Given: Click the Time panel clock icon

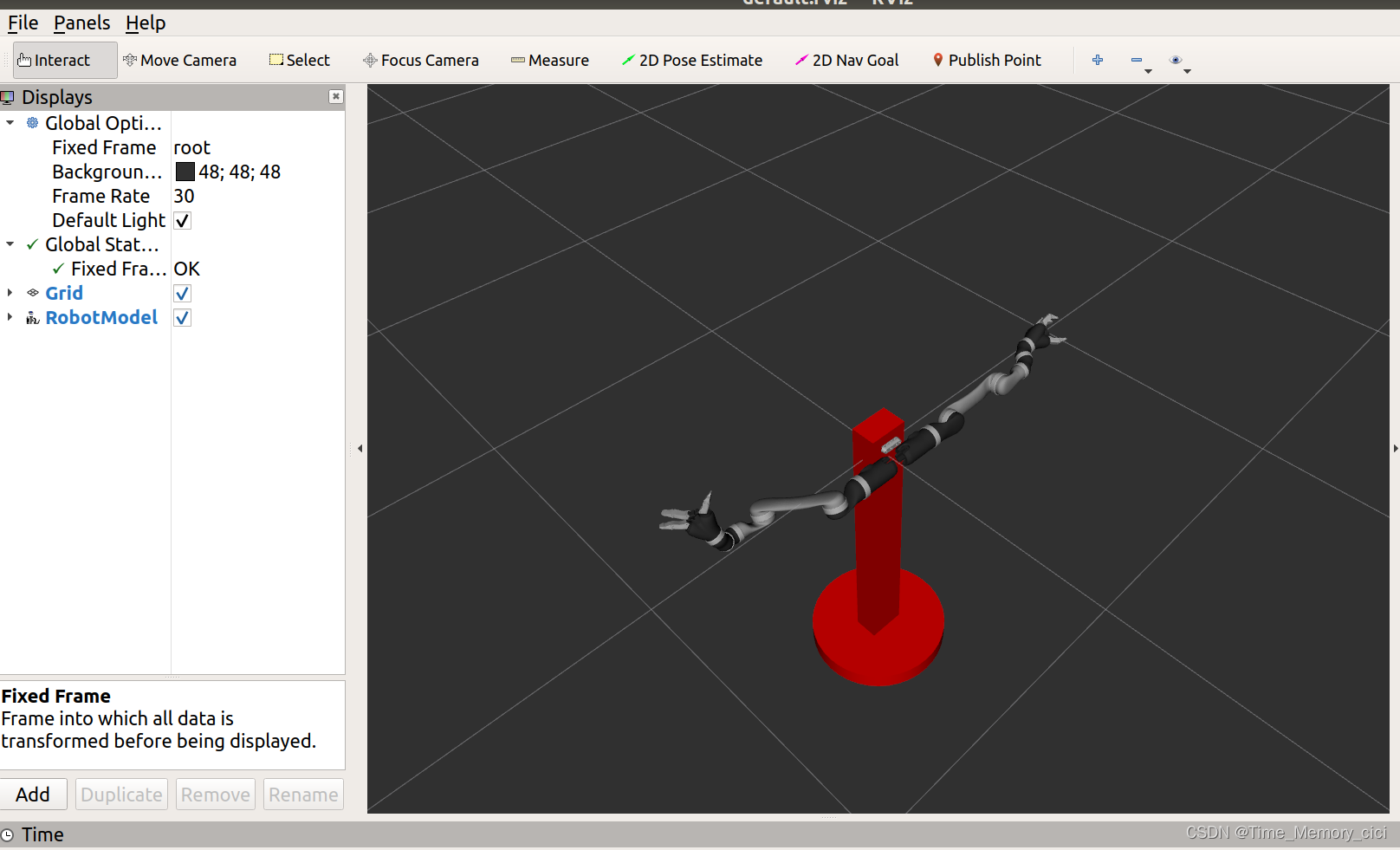Looking at the screenshot, I should (8, 835).
